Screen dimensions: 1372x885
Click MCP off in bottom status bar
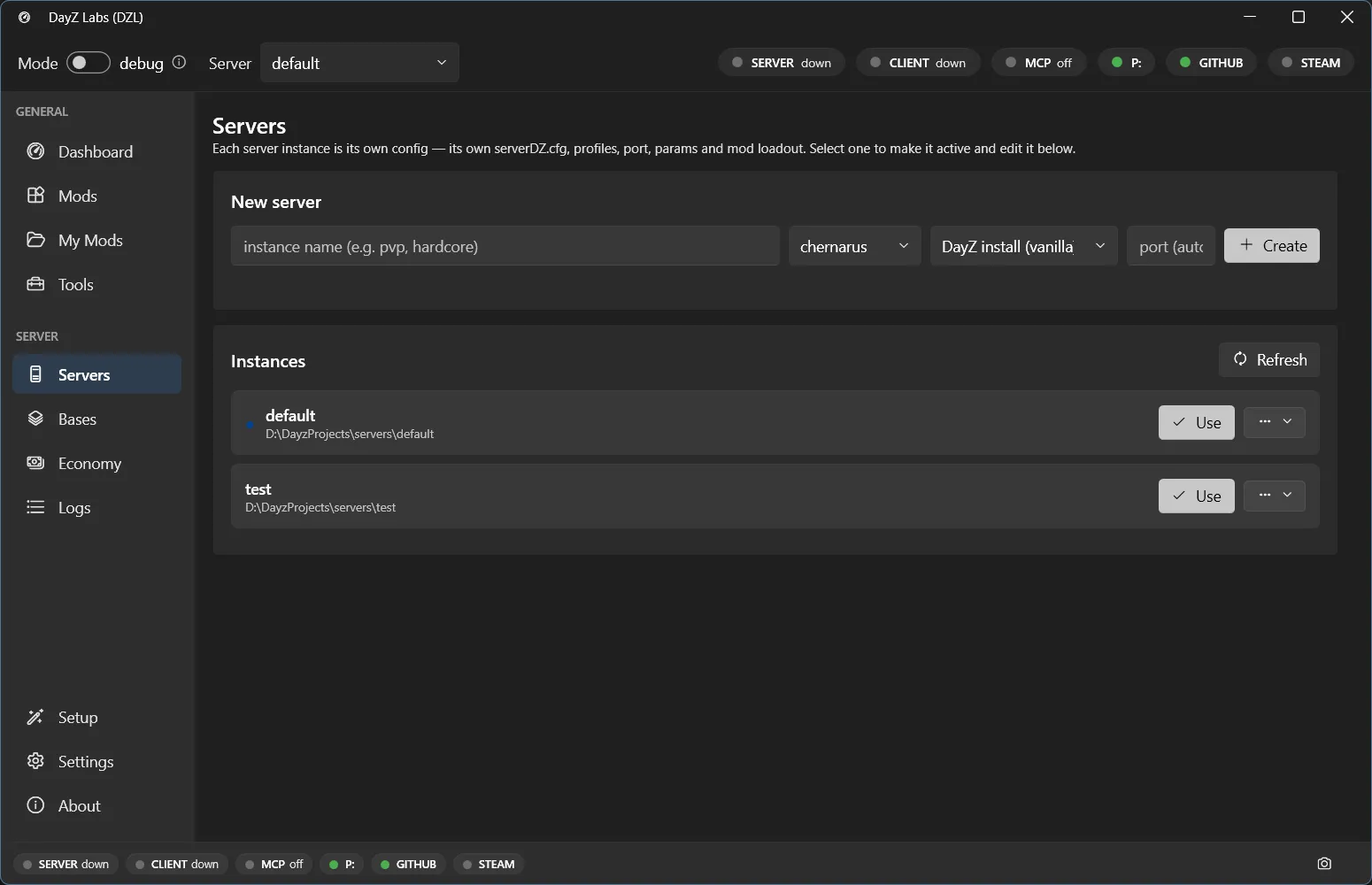[274, 864]
